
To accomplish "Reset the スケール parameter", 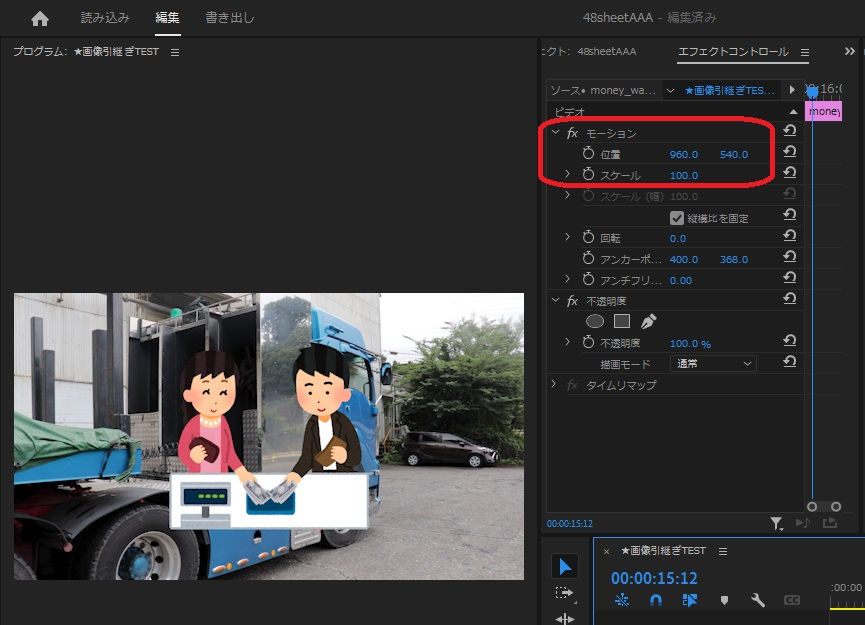I will point(789,173).
